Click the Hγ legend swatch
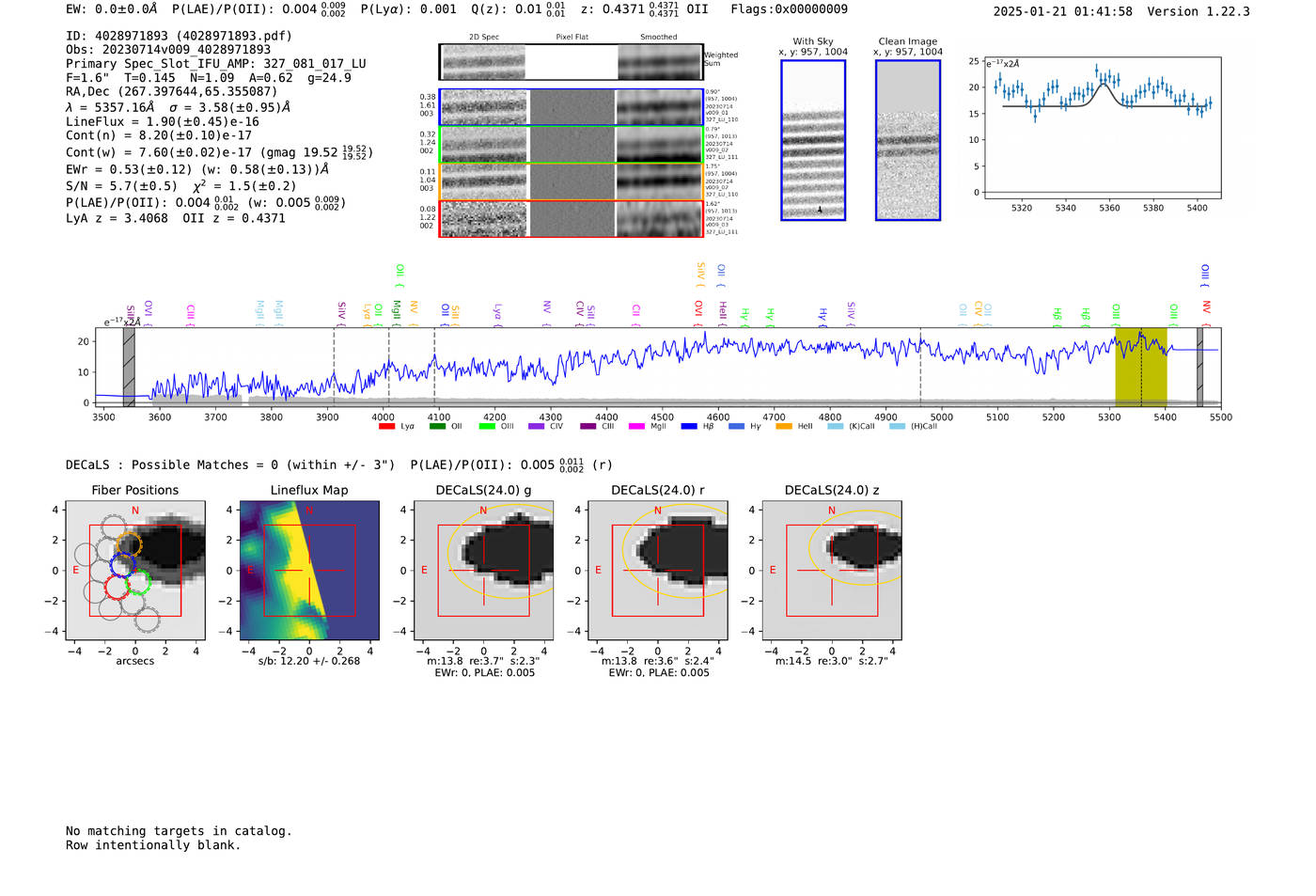The height and width of the screenshot is (896, 1316). pyautogui.click(x=736, y=427)
